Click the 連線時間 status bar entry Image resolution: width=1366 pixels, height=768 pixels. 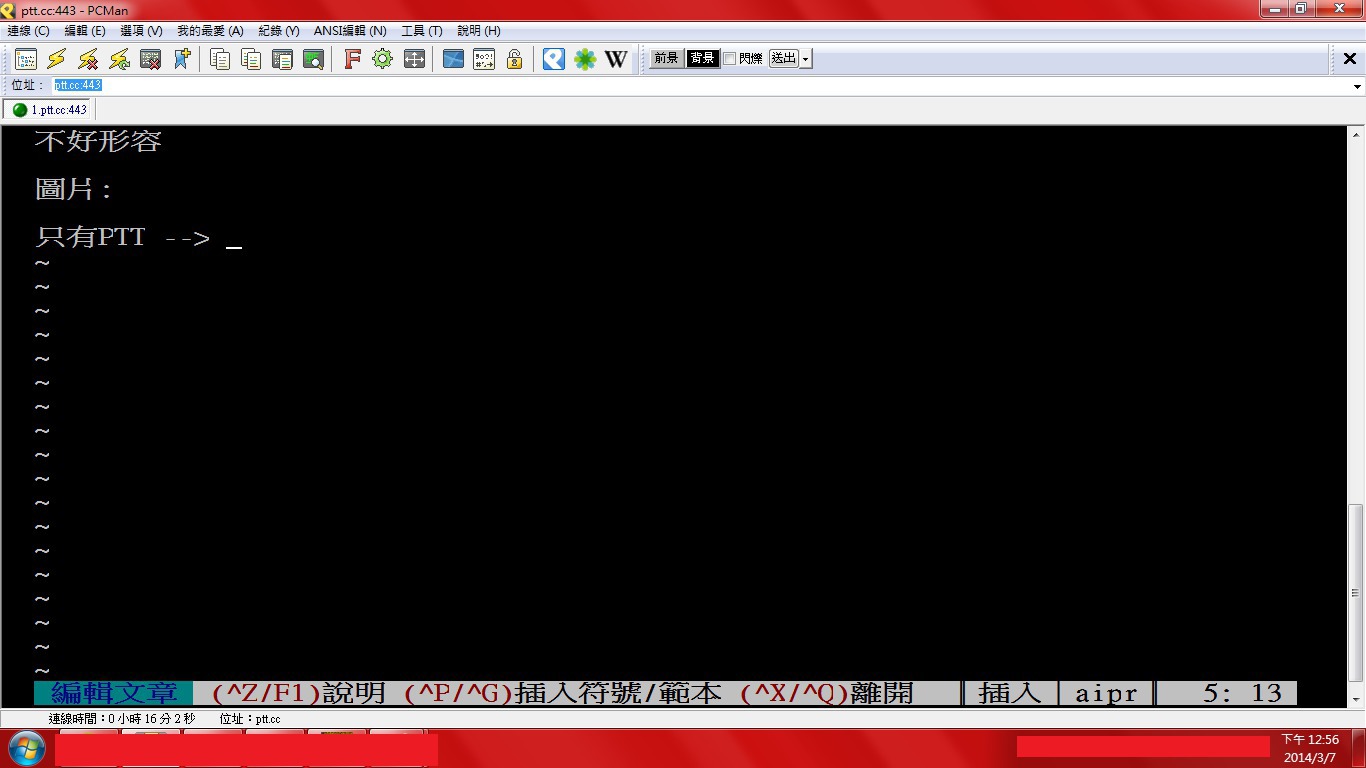click(122, 719)
